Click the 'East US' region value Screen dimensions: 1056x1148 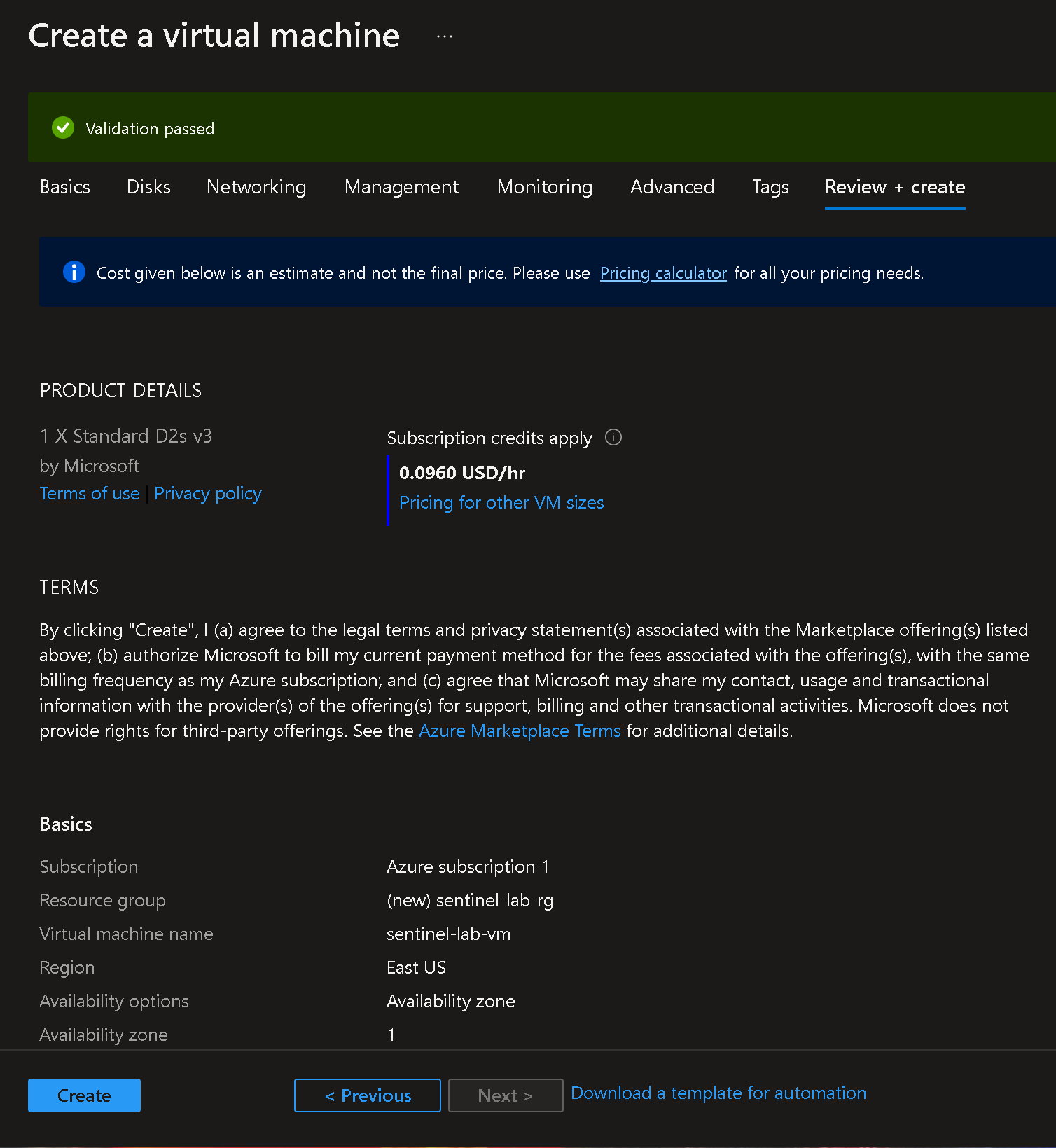pyautogui.click(x=416, y=968)
